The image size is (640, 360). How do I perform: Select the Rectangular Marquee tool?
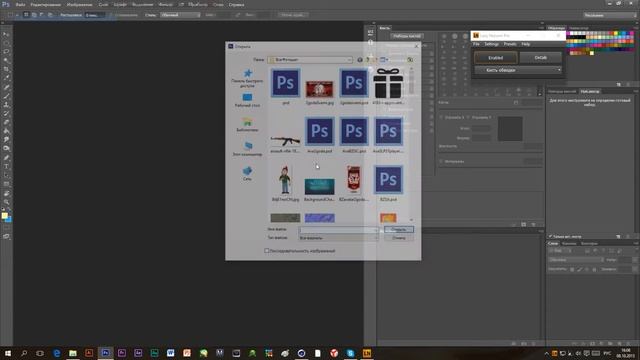click(x=6, y=43)
